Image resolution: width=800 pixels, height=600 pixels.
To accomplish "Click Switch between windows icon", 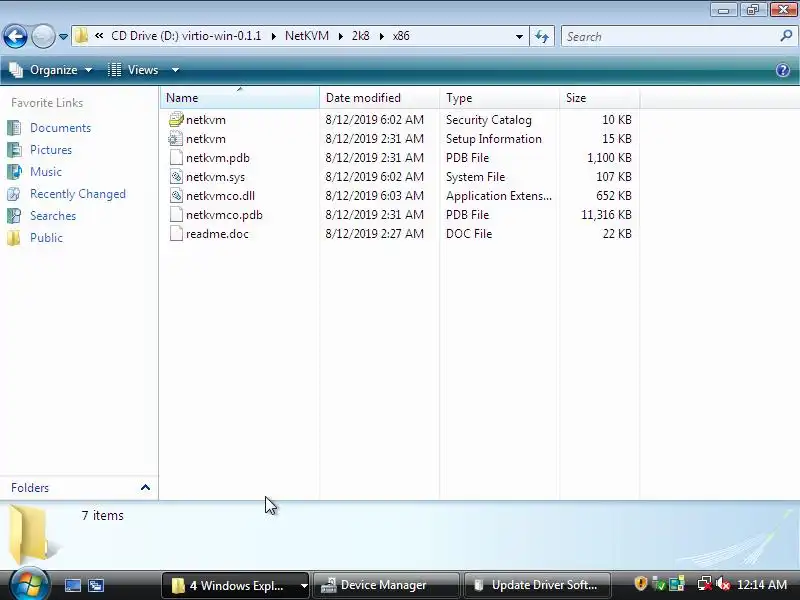I will [x=96, y=585].
